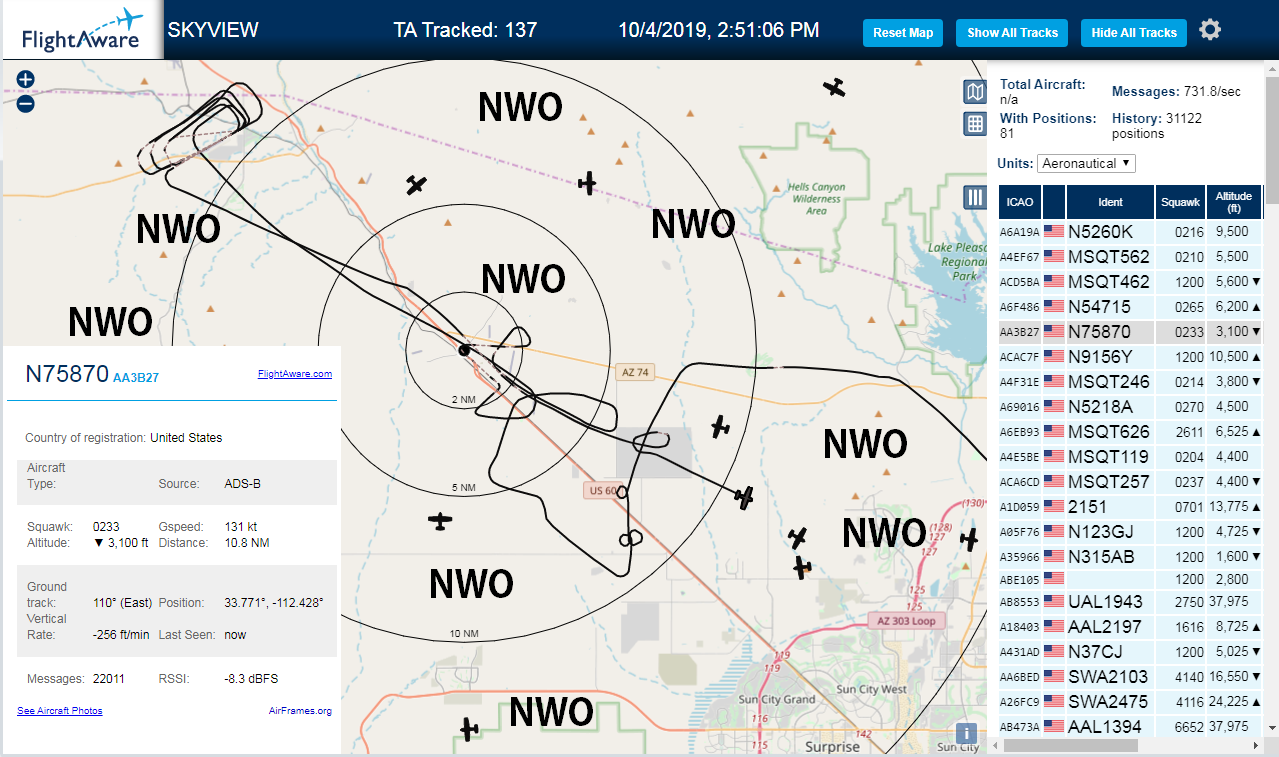This screenshot has height=757, width=1279.
Task: Toggle the map grid icon
Action: pos(974,124)
